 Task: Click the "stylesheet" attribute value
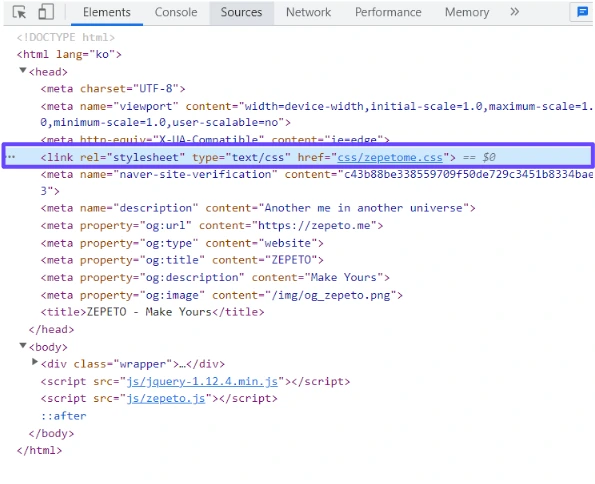(146, 157)
